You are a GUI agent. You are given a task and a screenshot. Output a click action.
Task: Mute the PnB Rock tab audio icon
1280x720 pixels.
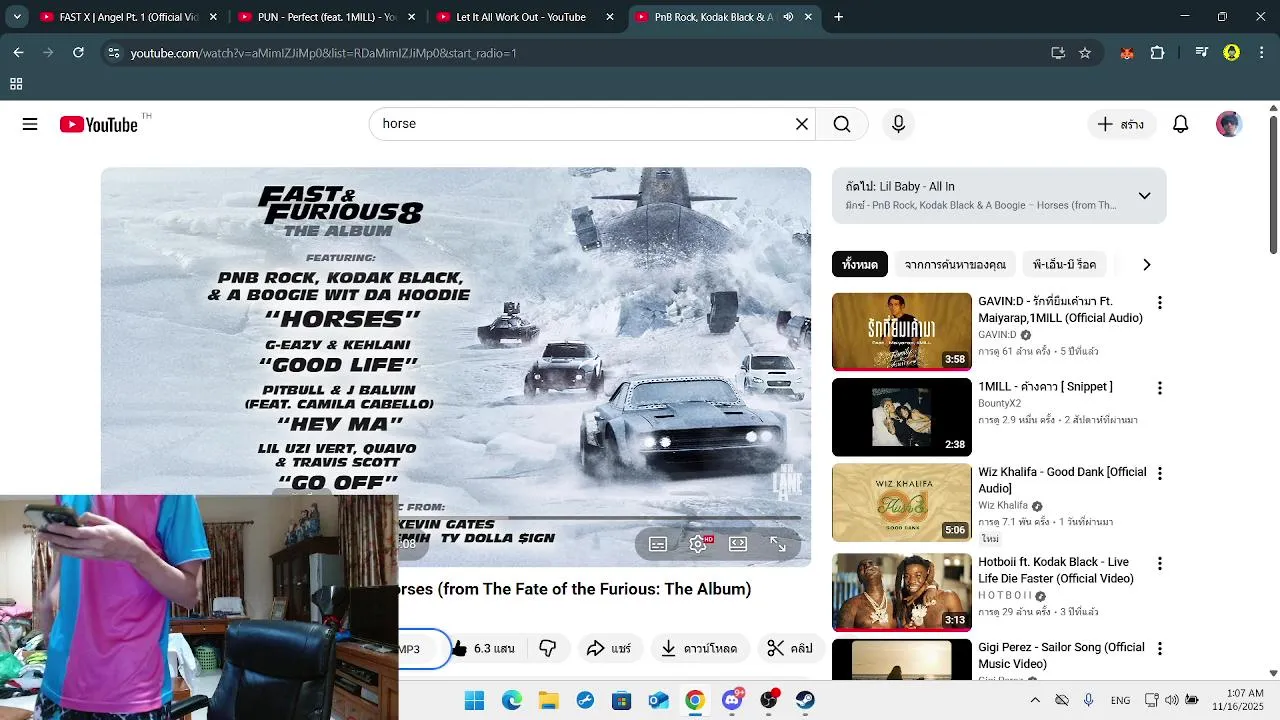[788, 17]
